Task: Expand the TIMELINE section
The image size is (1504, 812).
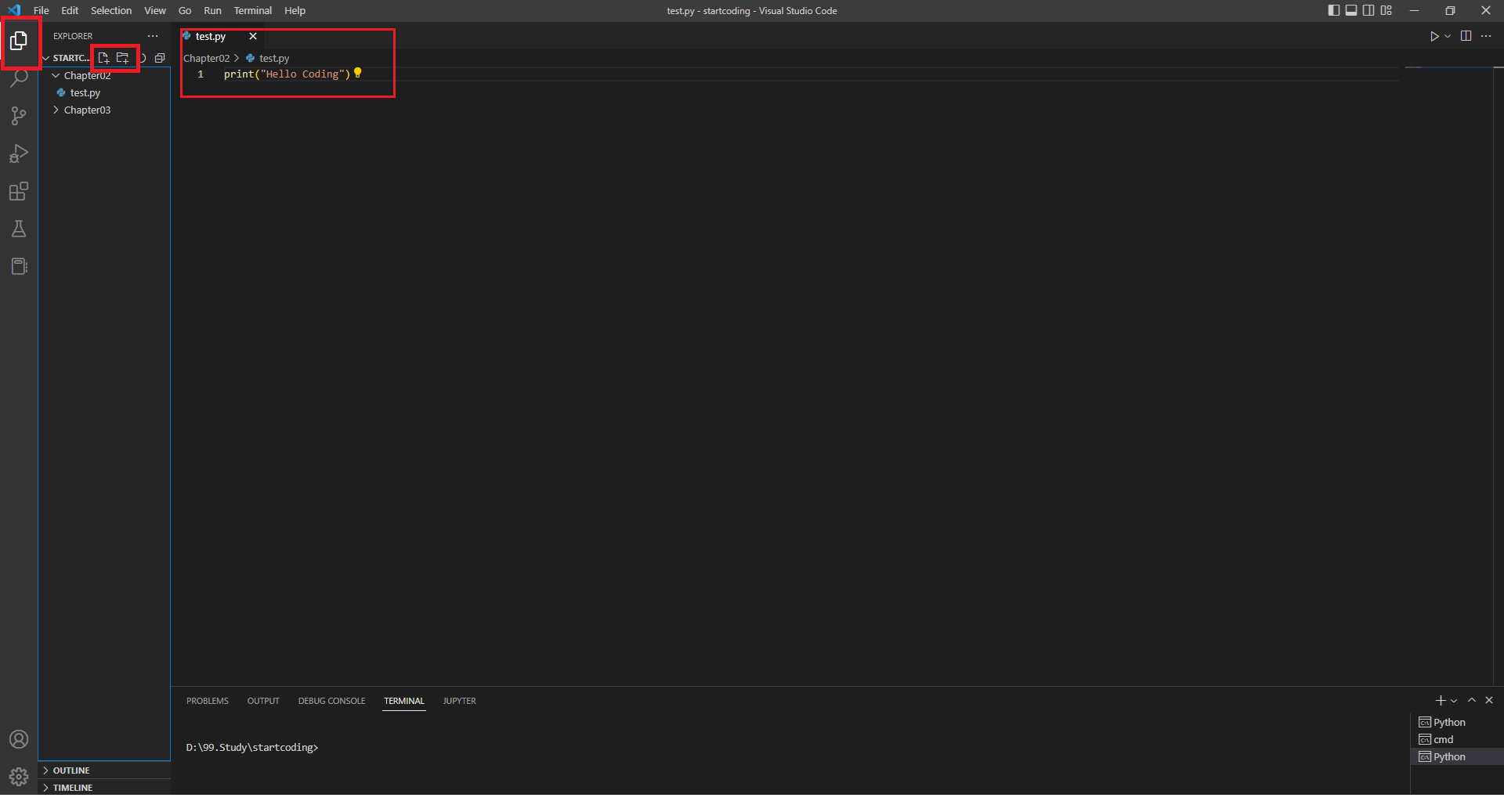Action: [104, 788]
